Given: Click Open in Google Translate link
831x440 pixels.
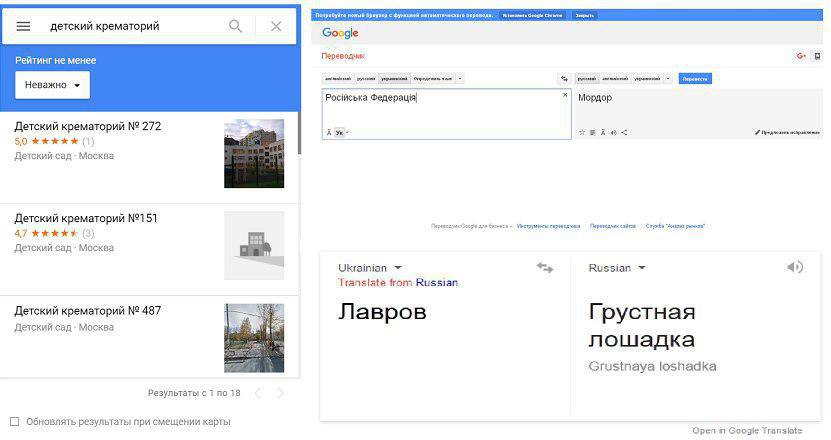Looking at the screenshot, I should click(x=747, y=430).
